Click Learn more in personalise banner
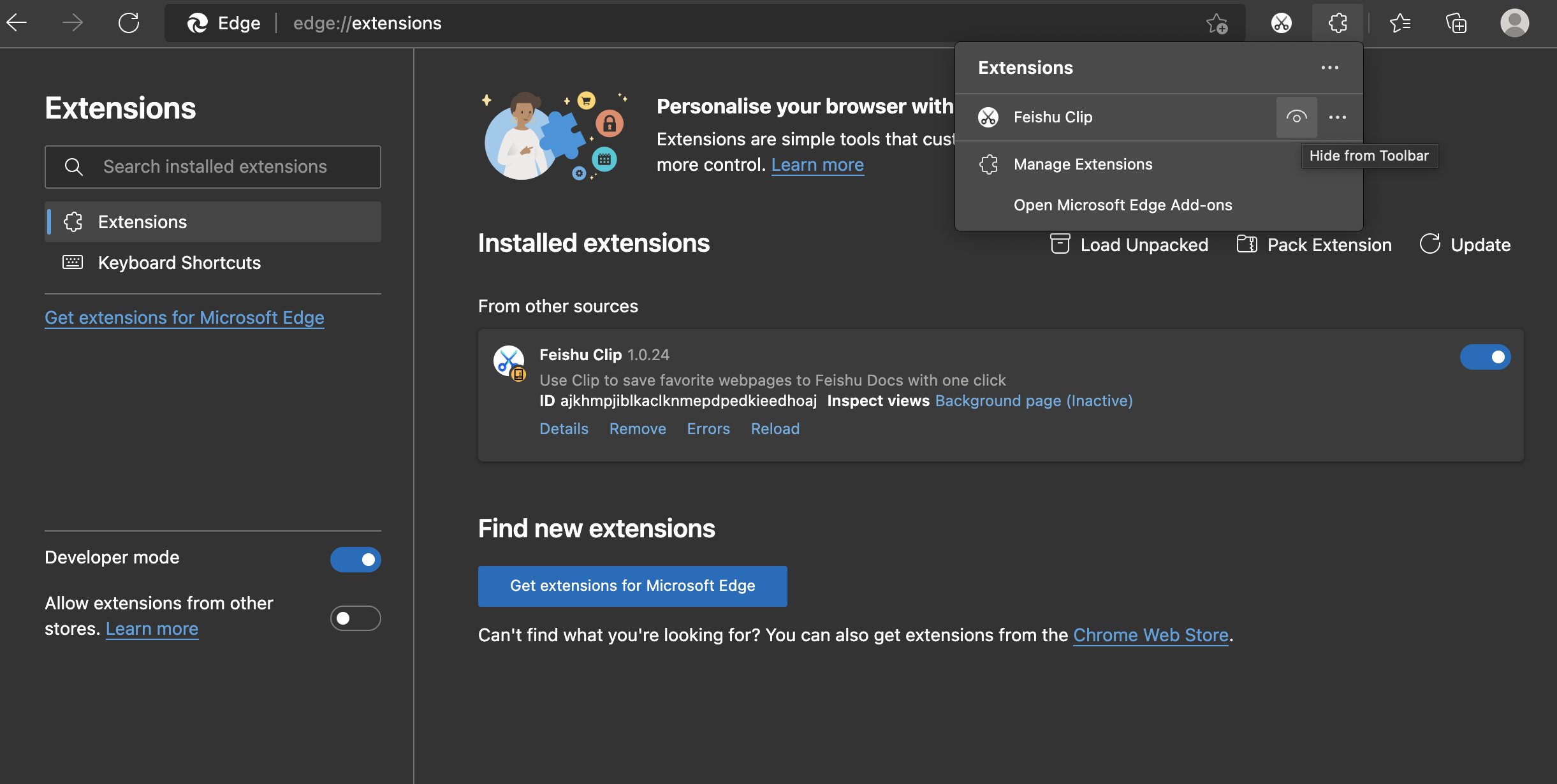 pos(817,165)
